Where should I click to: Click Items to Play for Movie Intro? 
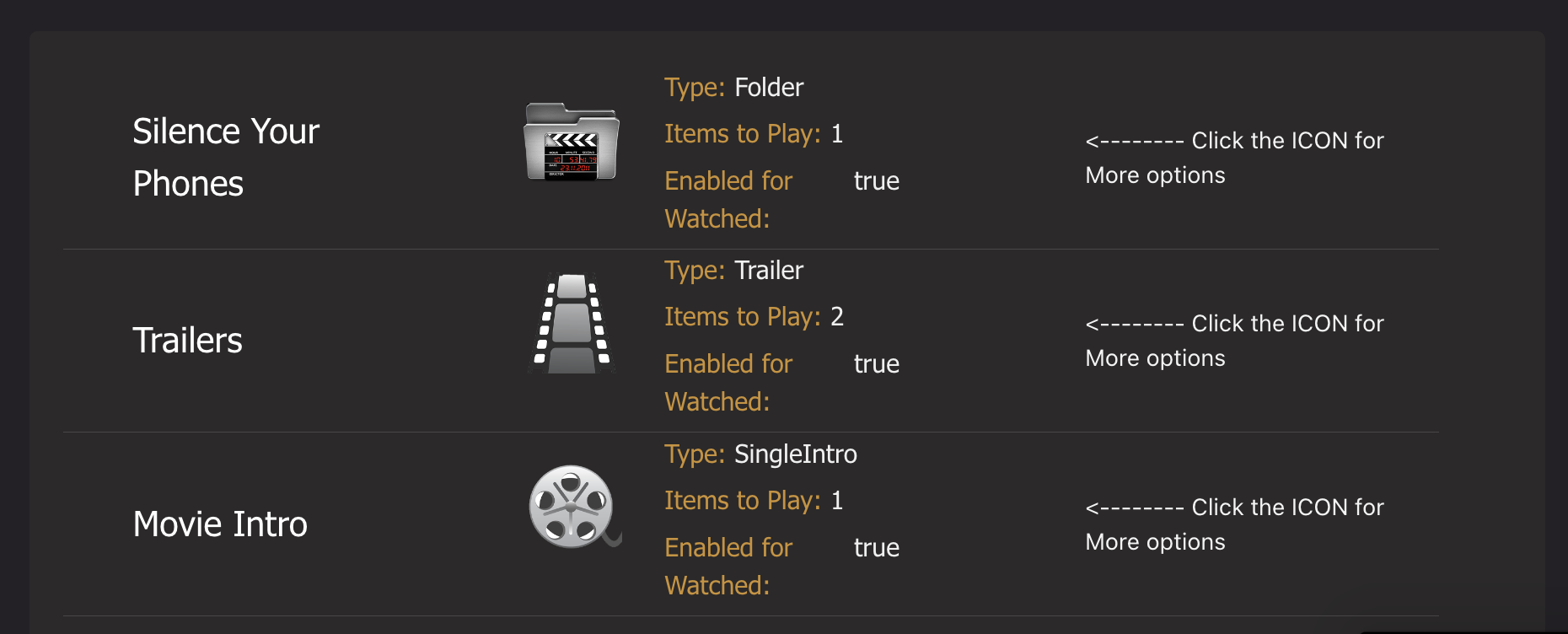[754, 501]
